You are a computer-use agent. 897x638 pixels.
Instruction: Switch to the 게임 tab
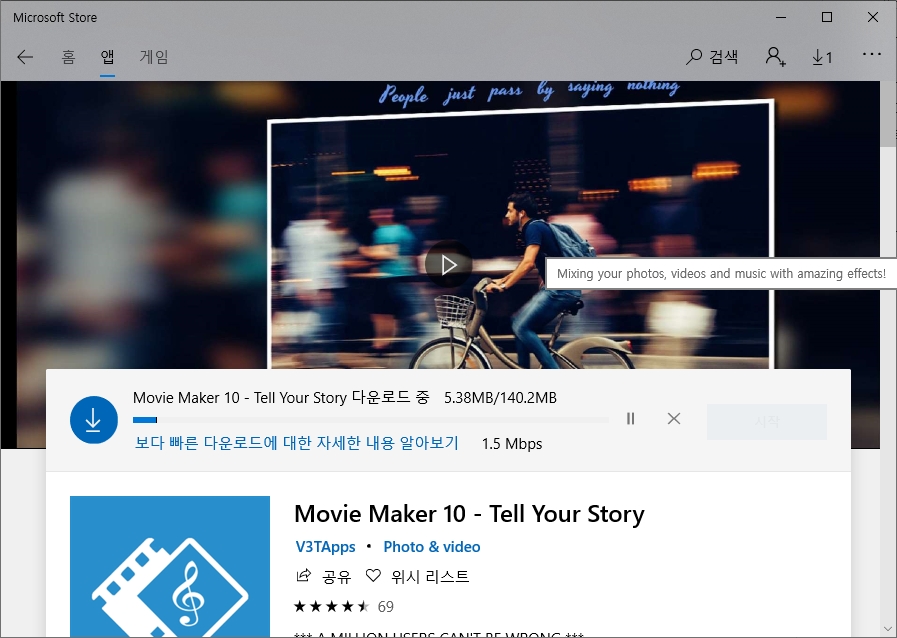(154, 57)
